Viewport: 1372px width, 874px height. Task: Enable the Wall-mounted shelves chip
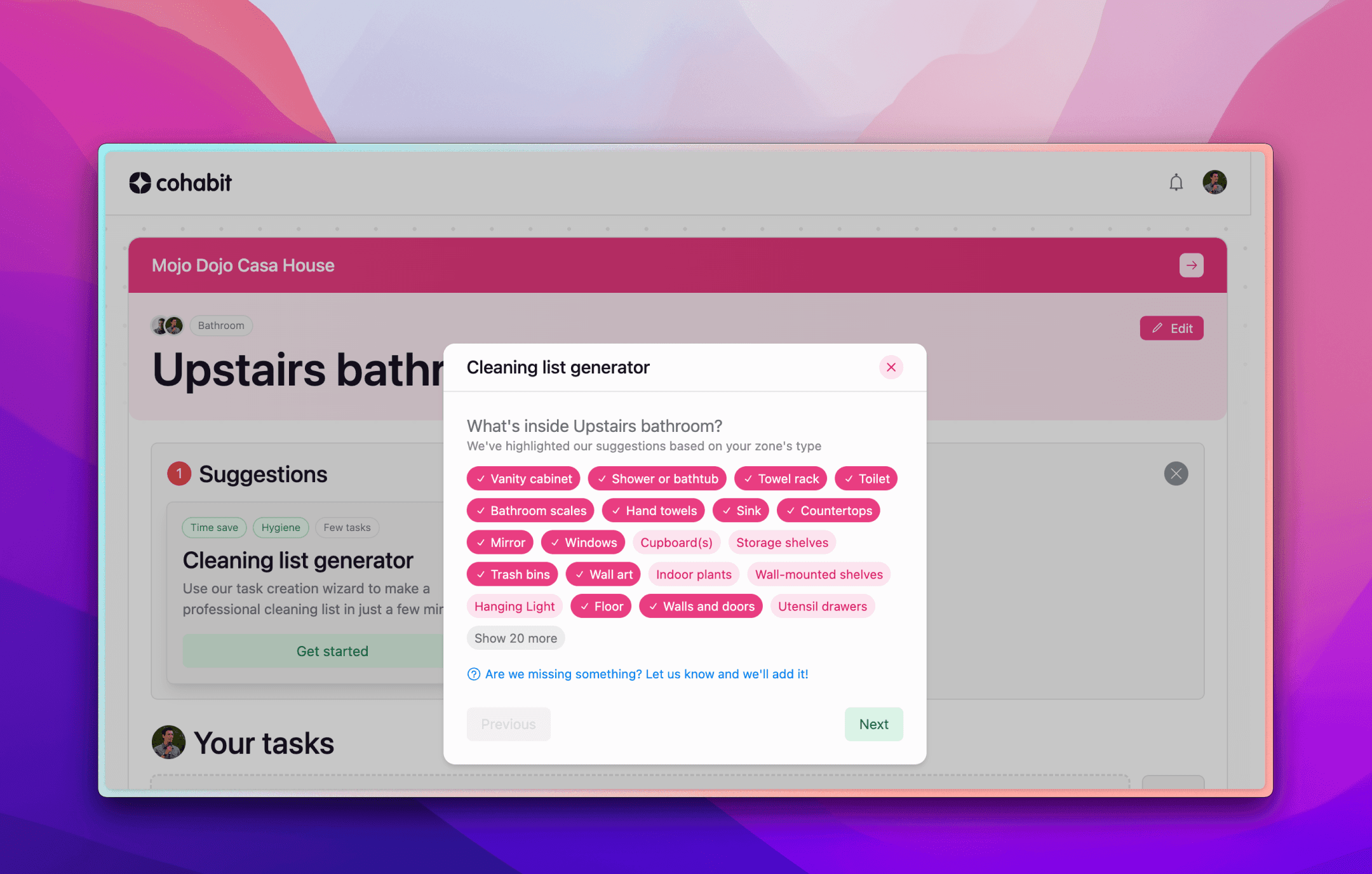click(819, 574)
